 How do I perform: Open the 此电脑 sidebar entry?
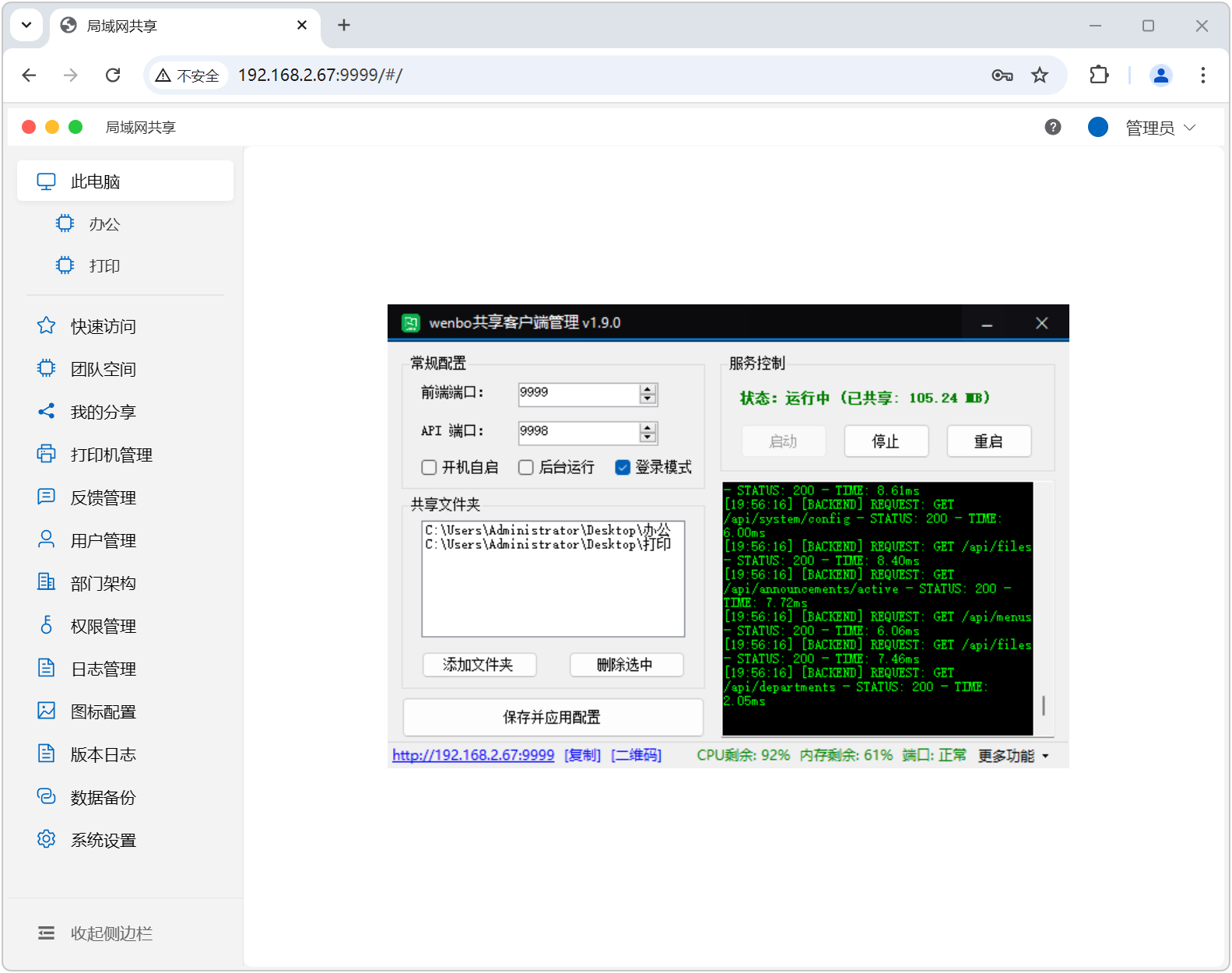[125, 181]
